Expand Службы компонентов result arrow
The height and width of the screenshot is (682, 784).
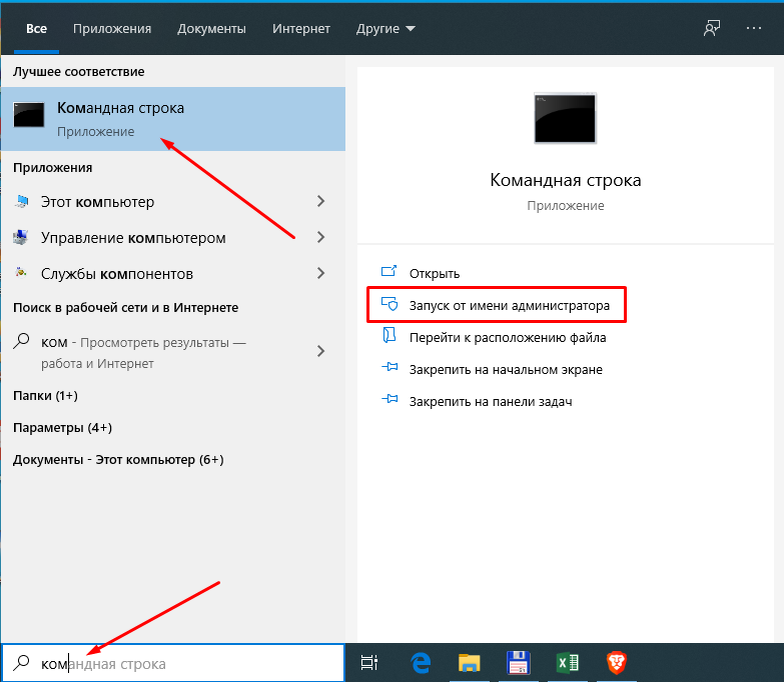[x=321, y=273]
